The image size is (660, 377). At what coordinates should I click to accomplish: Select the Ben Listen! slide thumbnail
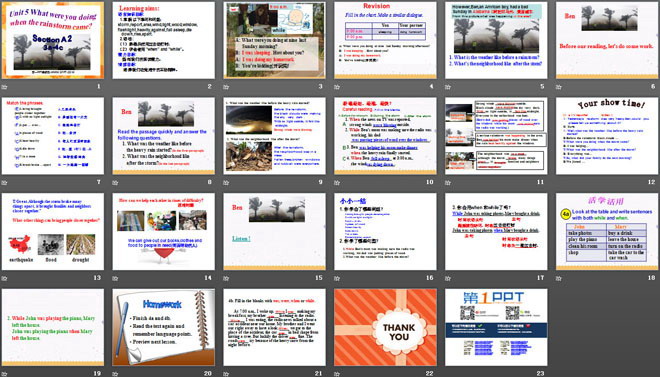point(274,231)
